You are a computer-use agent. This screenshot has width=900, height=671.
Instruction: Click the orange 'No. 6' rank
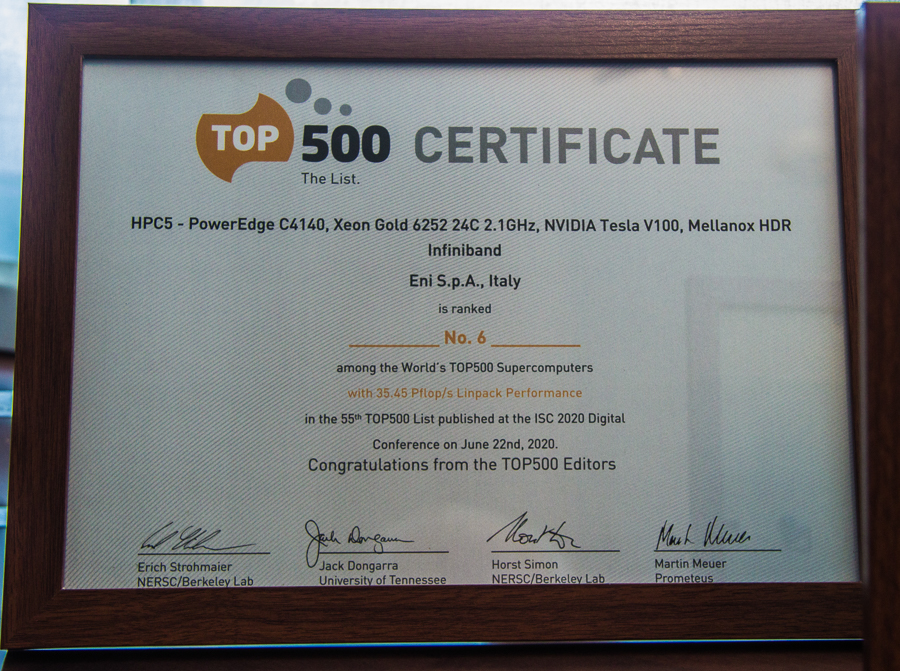[465, 338]
